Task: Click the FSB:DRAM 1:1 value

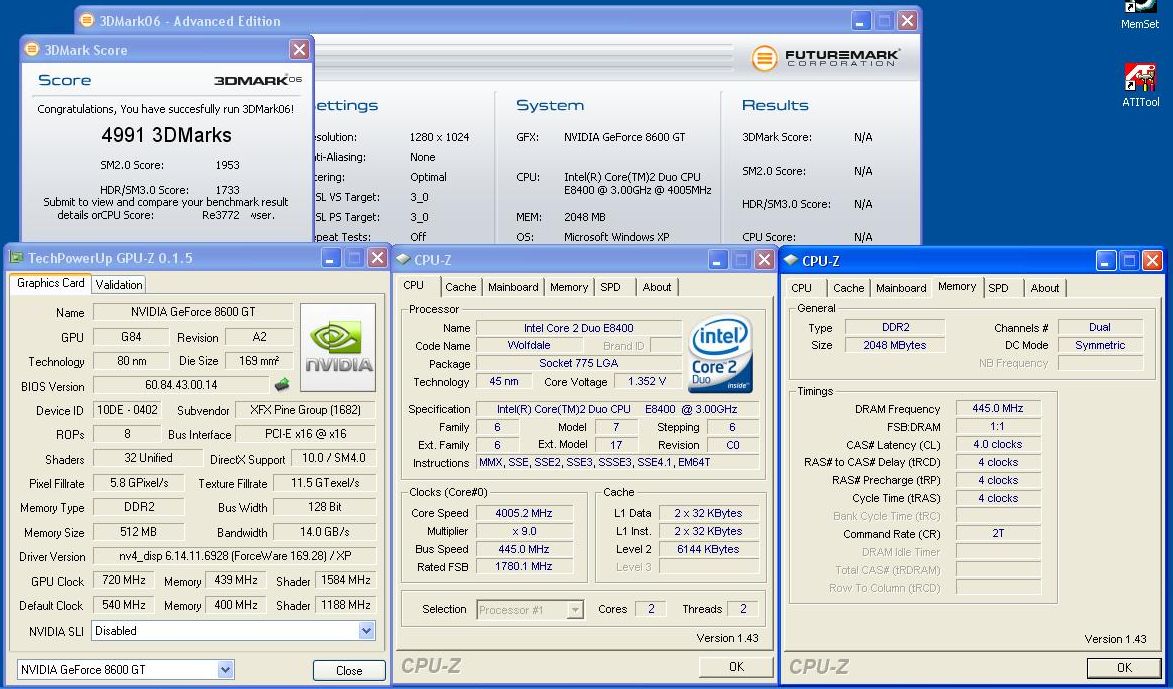Action: pyautogui.click(x=998, y=426)
